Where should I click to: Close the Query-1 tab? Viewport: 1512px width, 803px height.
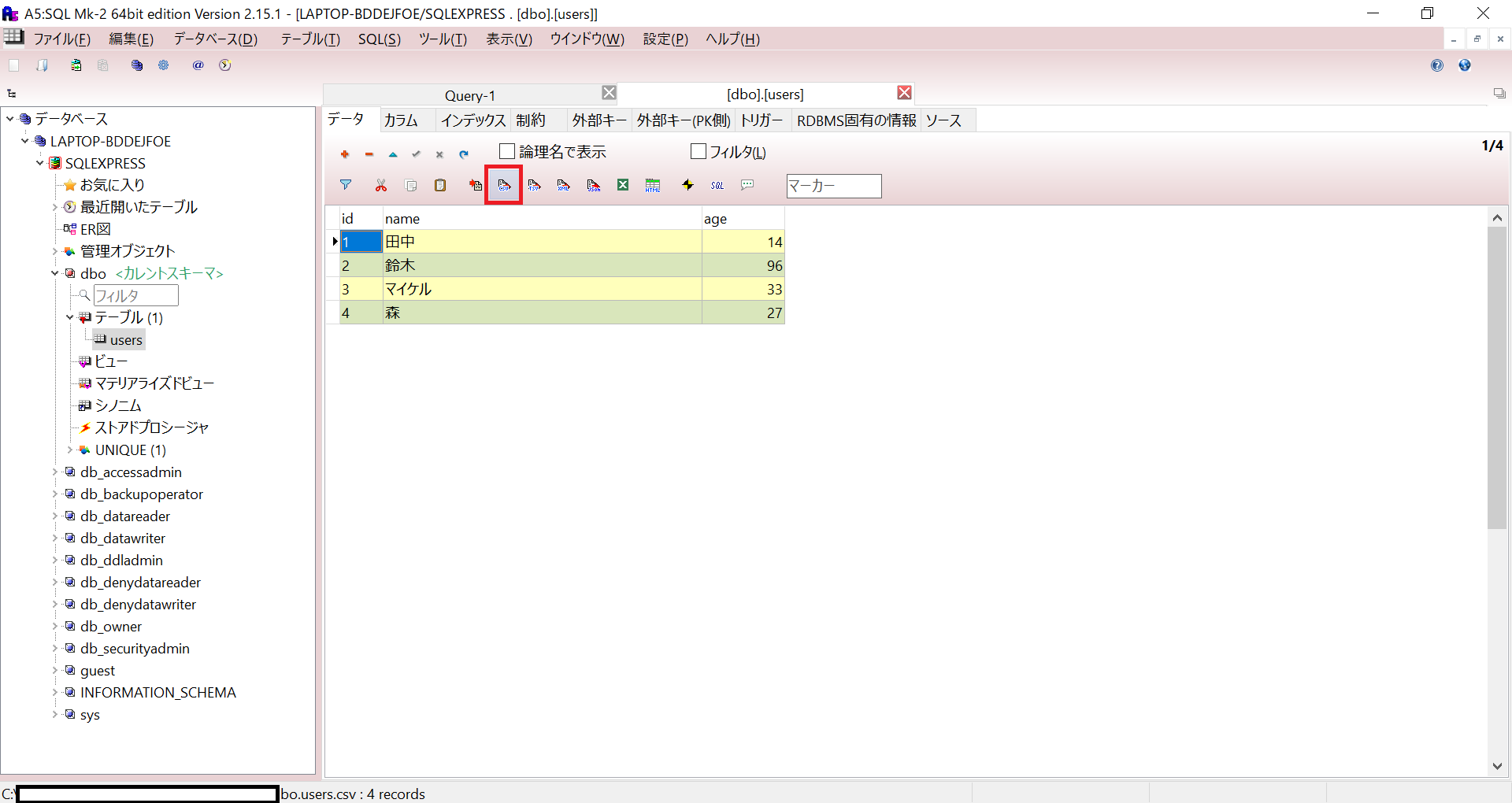(609, 93)
